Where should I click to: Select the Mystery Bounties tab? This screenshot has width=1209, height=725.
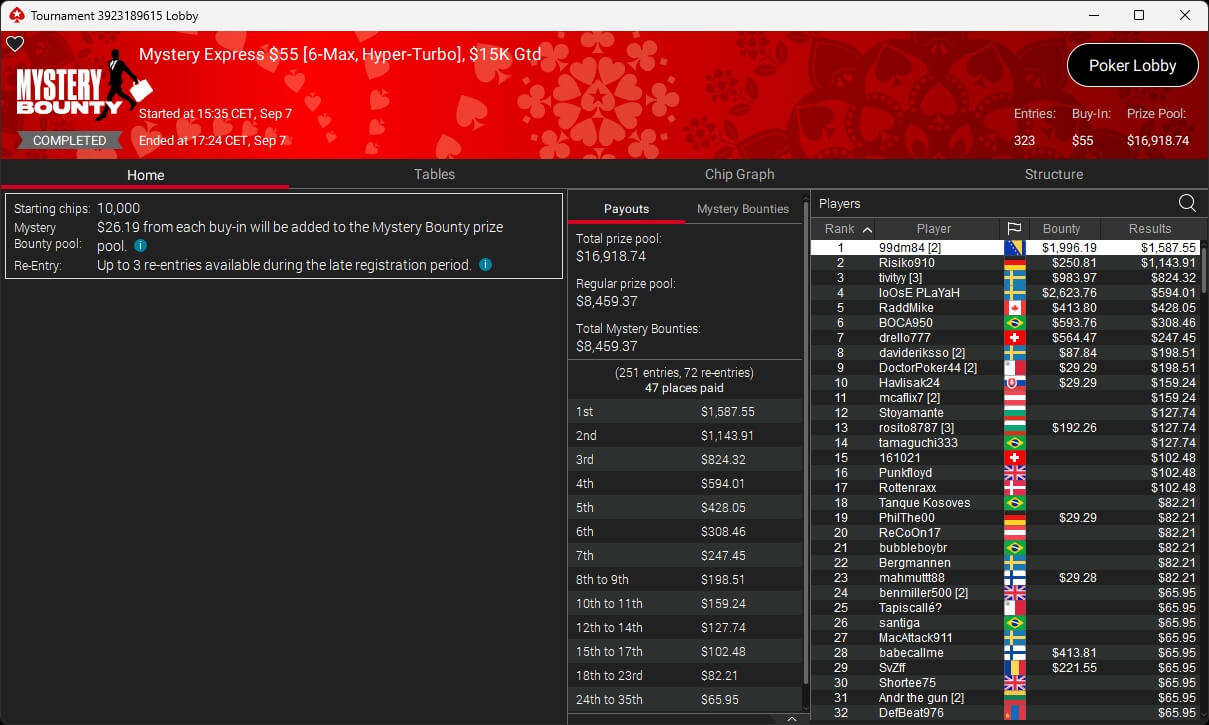tap(742, 209)
